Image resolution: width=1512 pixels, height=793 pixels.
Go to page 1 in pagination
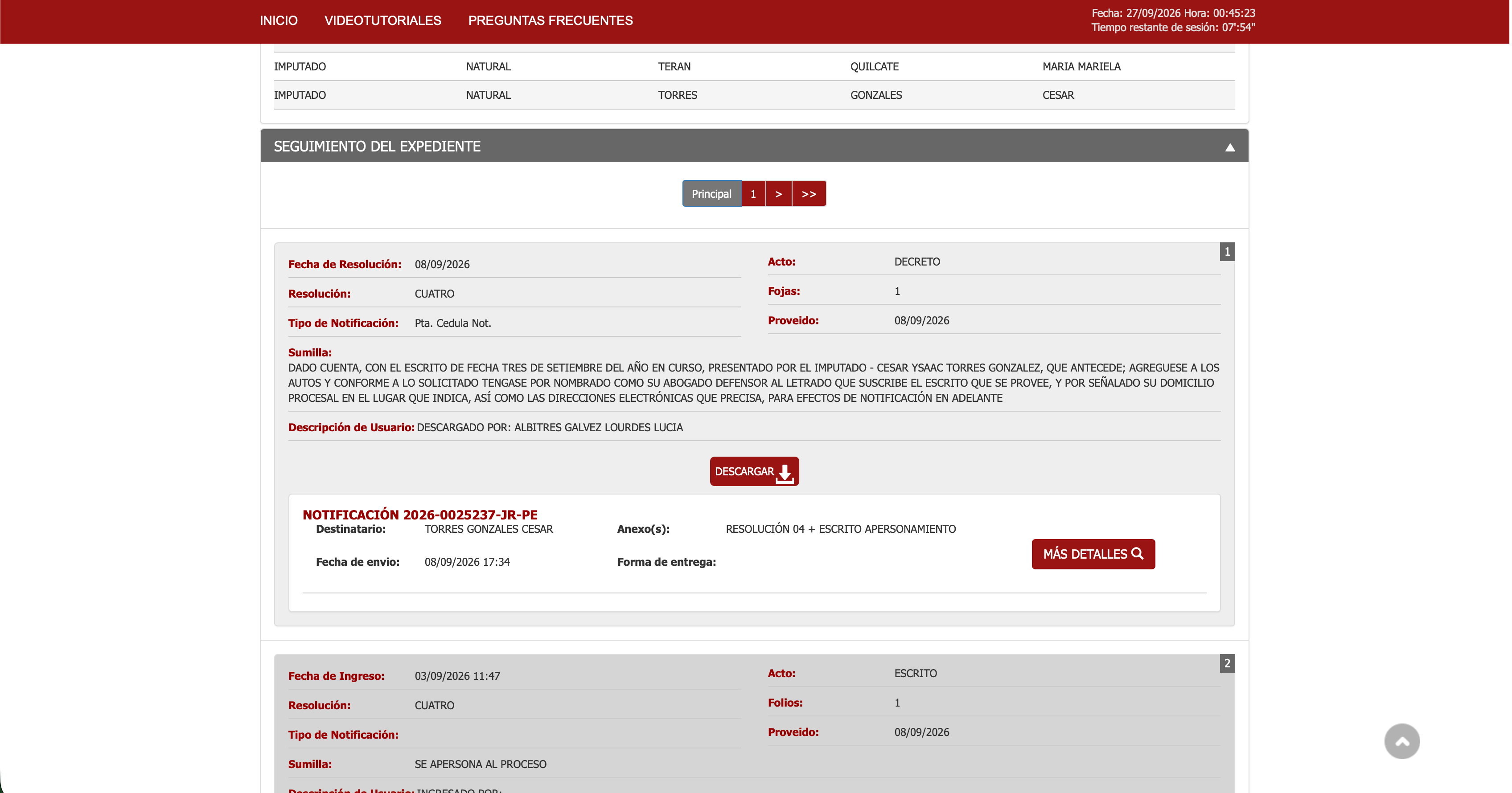[753, 193]
